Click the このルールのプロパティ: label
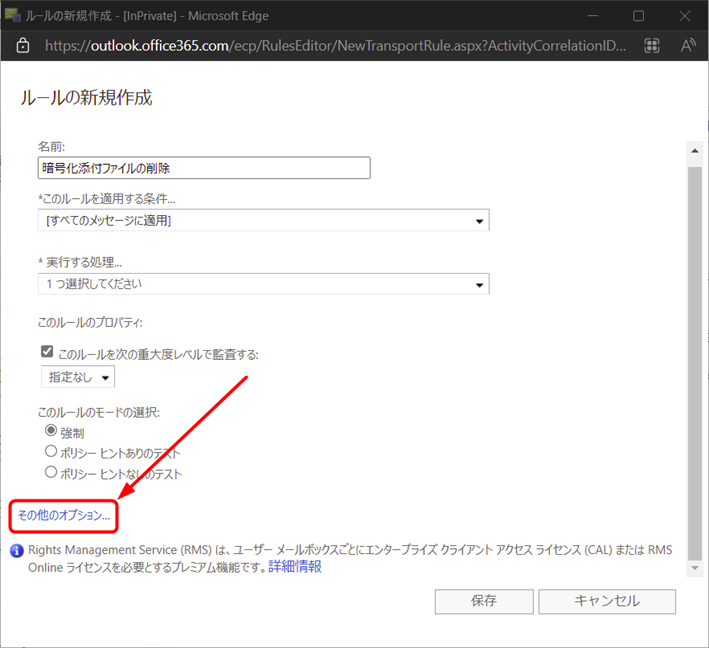Image resolution: width=709 pixels, height=648 pixels. click(x=90, y=322)
